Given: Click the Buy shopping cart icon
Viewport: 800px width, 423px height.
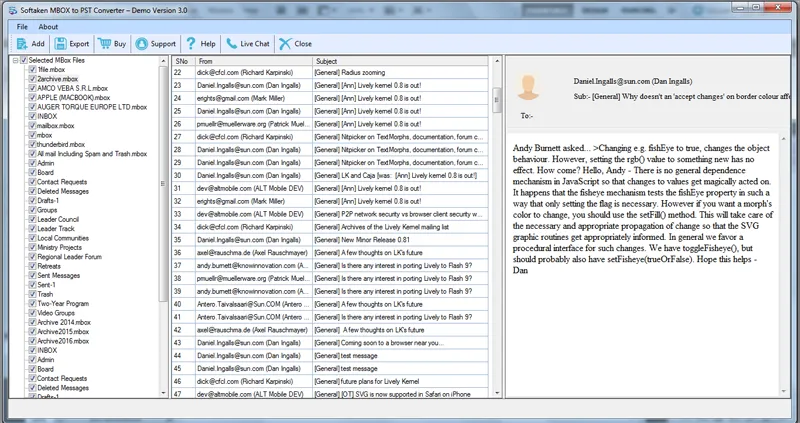Looking at the screenshot, I should [105, 43].
